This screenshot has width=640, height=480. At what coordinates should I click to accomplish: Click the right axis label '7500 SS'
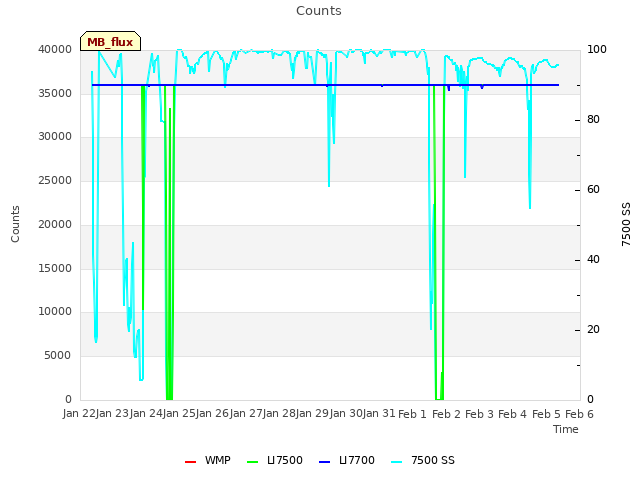point(626,224)
